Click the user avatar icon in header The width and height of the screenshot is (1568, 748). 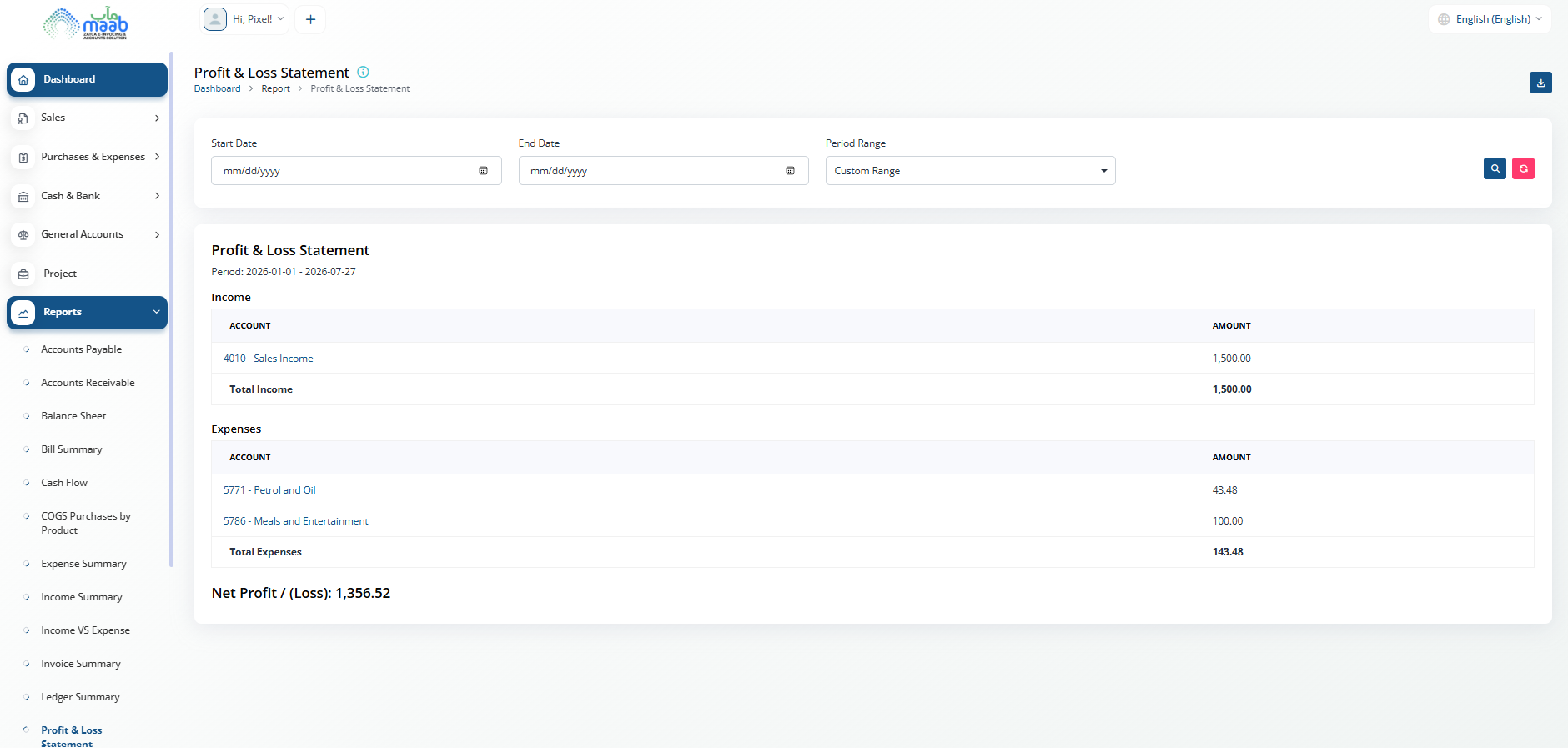pos(215,19)
